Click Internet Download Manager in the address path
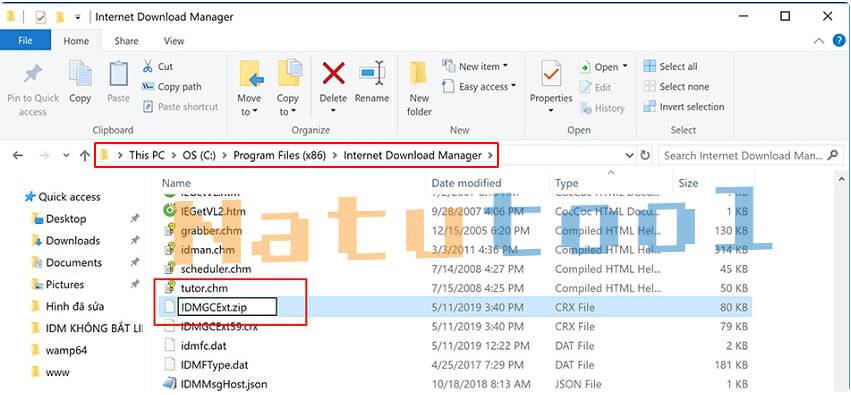Viewport: 851px width, 395px height. tap(412, 156)
